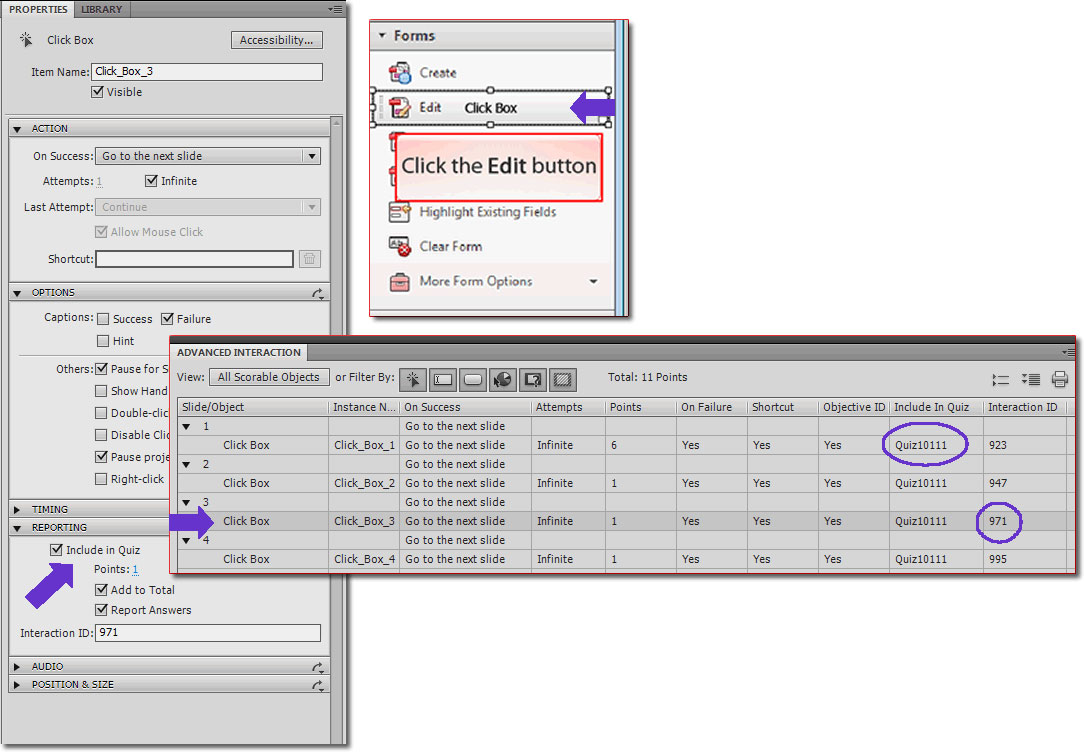The height and width of the screenshot is (752, 1084).
Task: Filter by text entry box objects
Action: point(443,379)
